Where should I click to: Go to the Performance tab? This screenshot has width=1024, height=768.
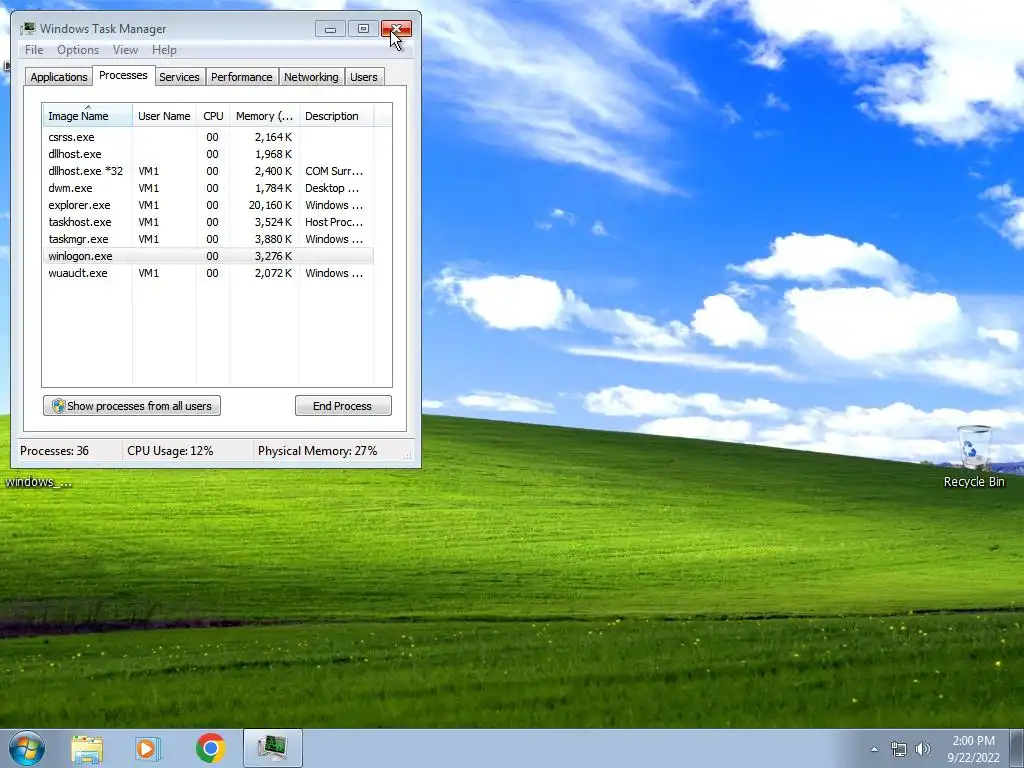242,77
